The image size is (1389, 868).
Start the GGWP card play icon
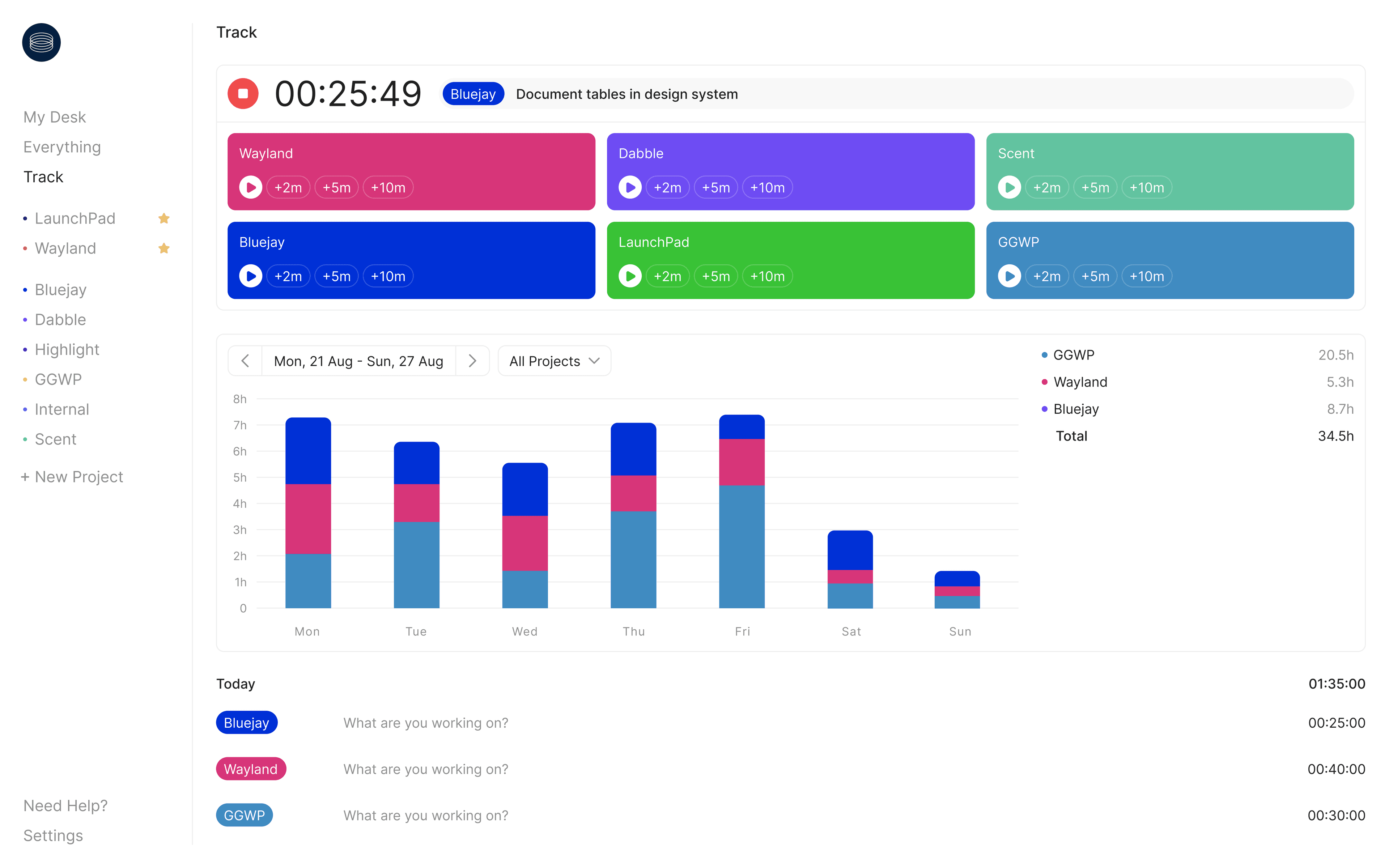point(1009,276)
